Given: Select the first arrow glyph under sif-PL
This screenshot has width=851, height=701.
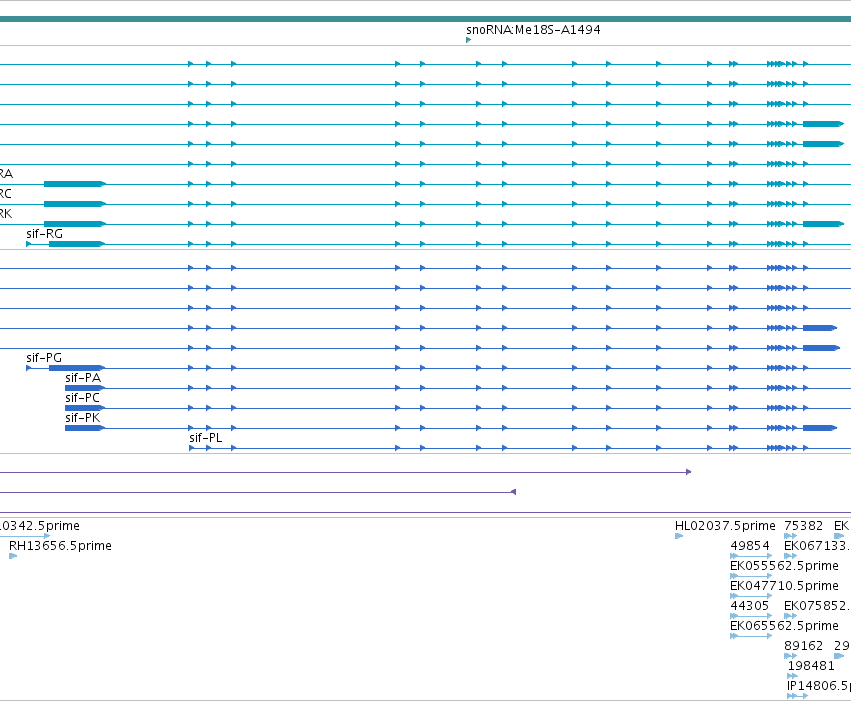Looking at the screenshot, I should pyautogui.click(x=192, y=448).
